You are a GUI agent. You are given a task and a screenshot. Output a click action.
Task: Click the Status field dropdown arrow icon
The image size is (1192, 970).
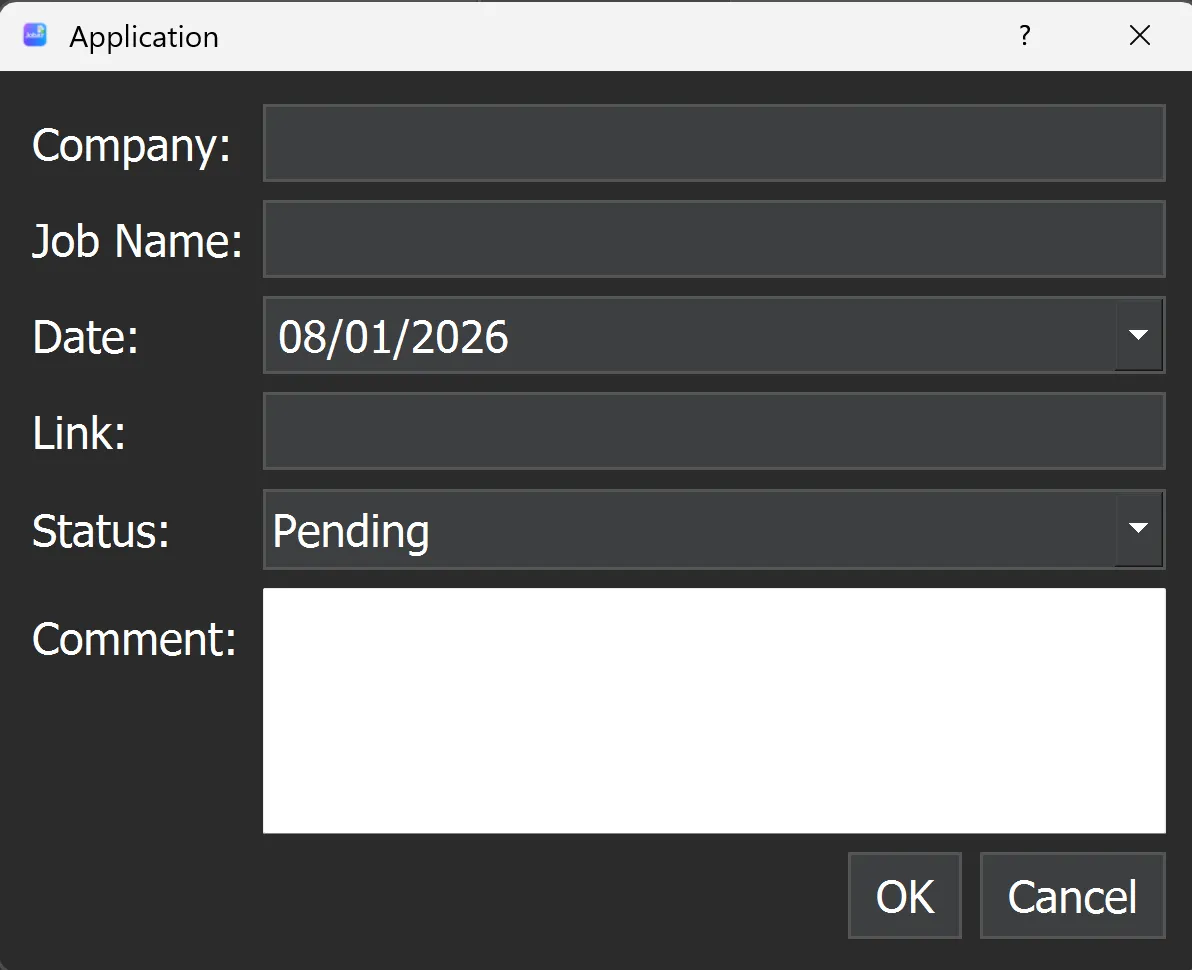tap(1139, 530)
